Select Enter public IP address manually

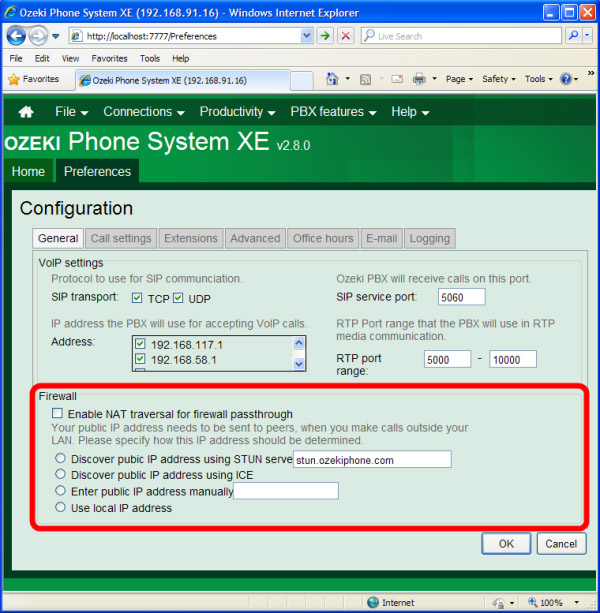click(60, 490)
